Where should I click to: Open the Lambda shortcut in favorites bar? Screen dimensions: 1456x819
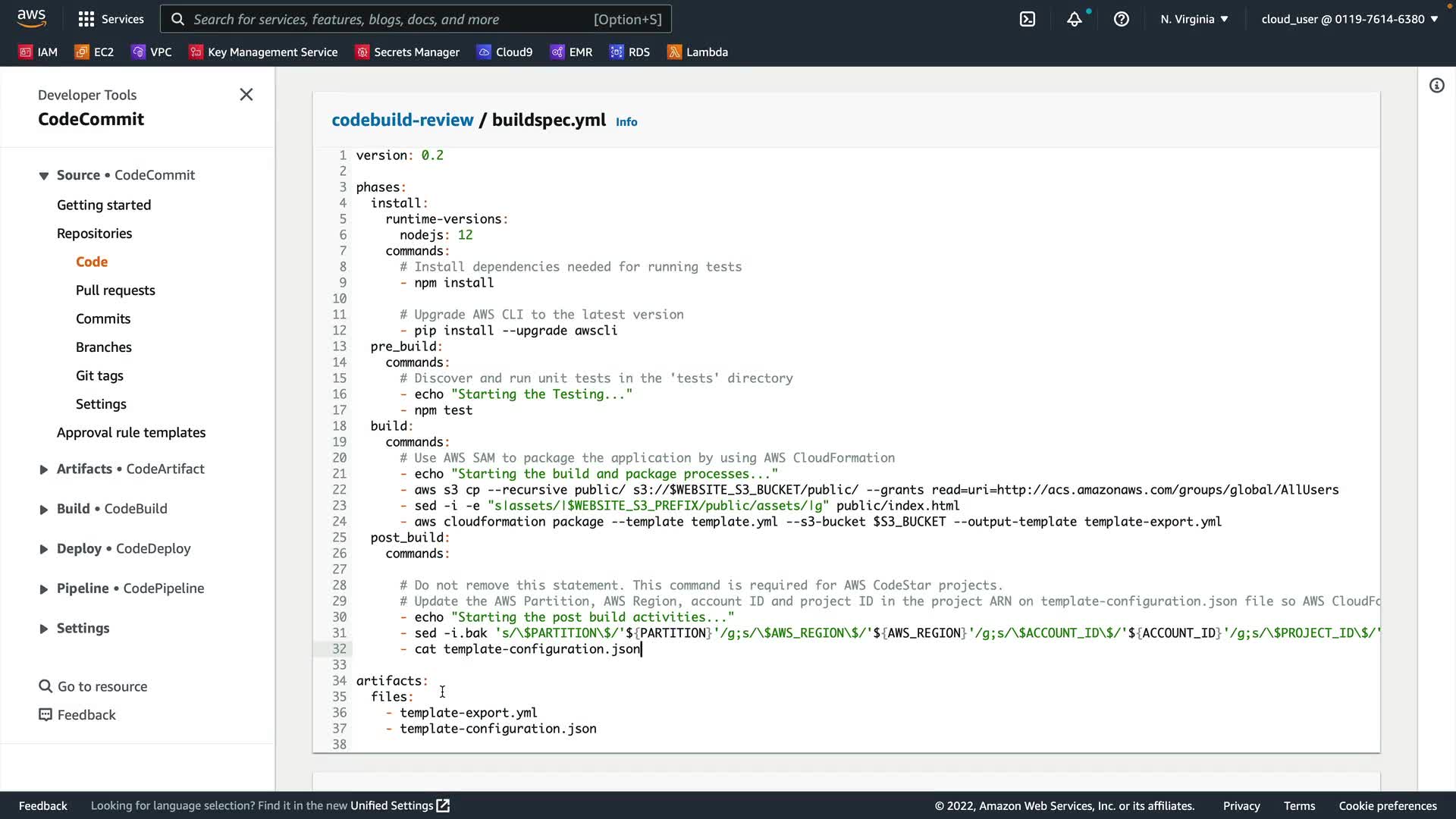697,52
